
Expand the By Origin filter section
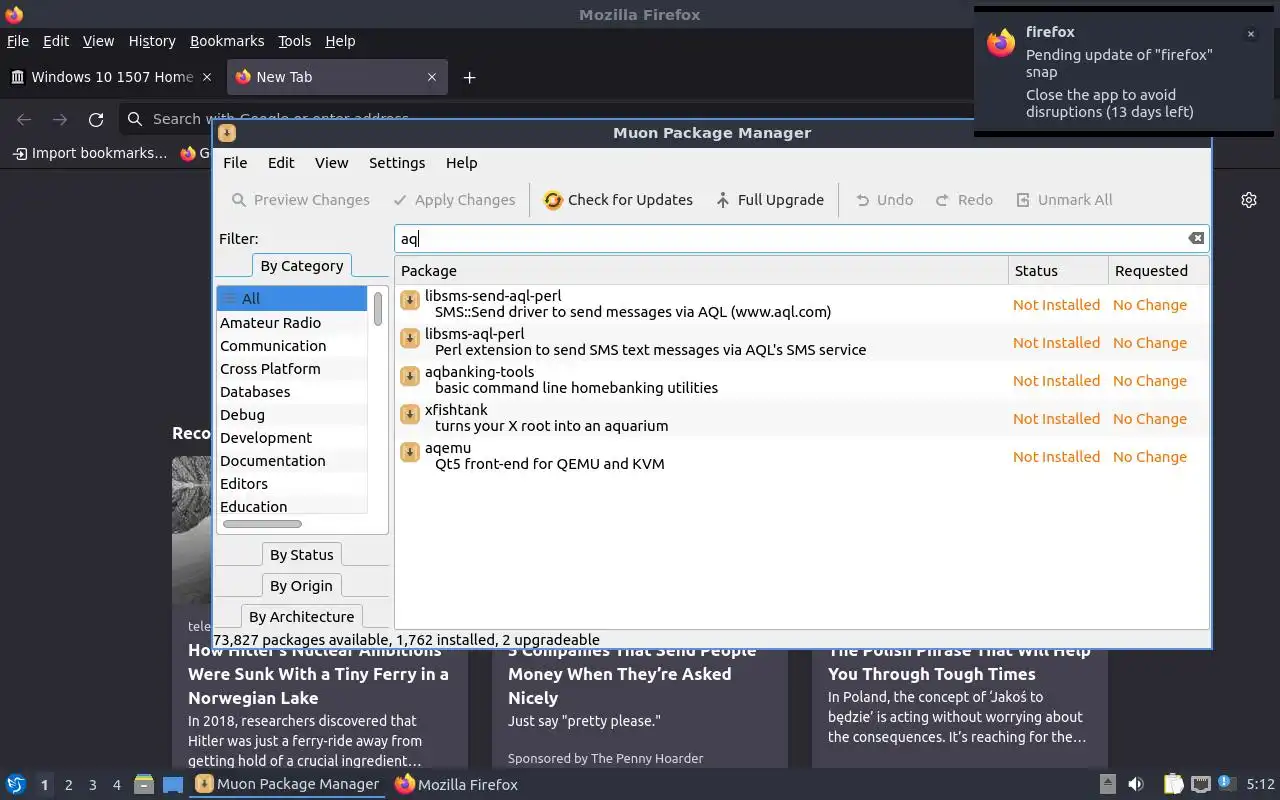301,586
